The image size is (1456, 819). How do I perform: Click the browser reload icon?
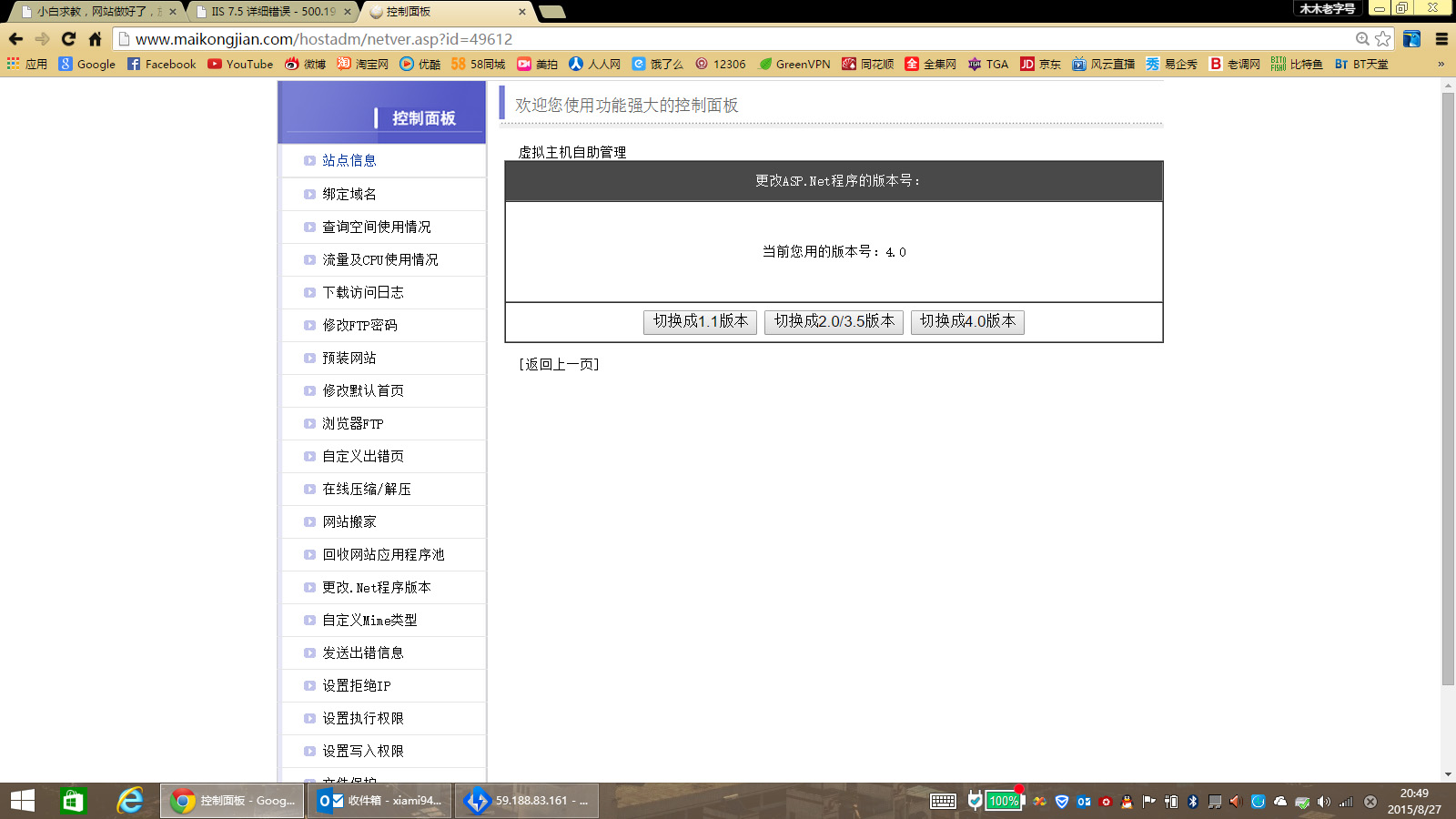[68, 39]
